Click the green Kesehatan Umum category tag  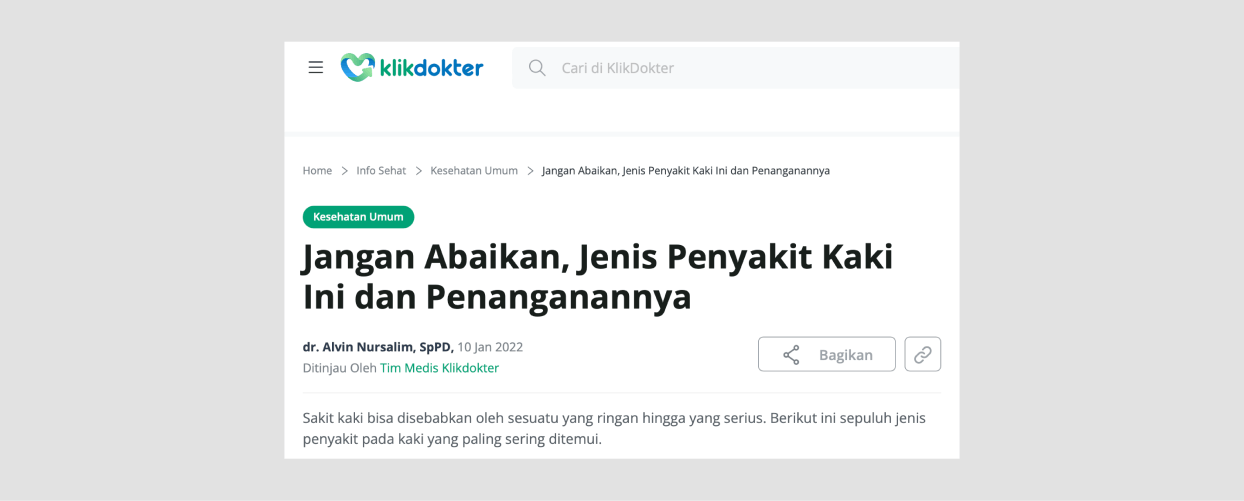point(358,217)
